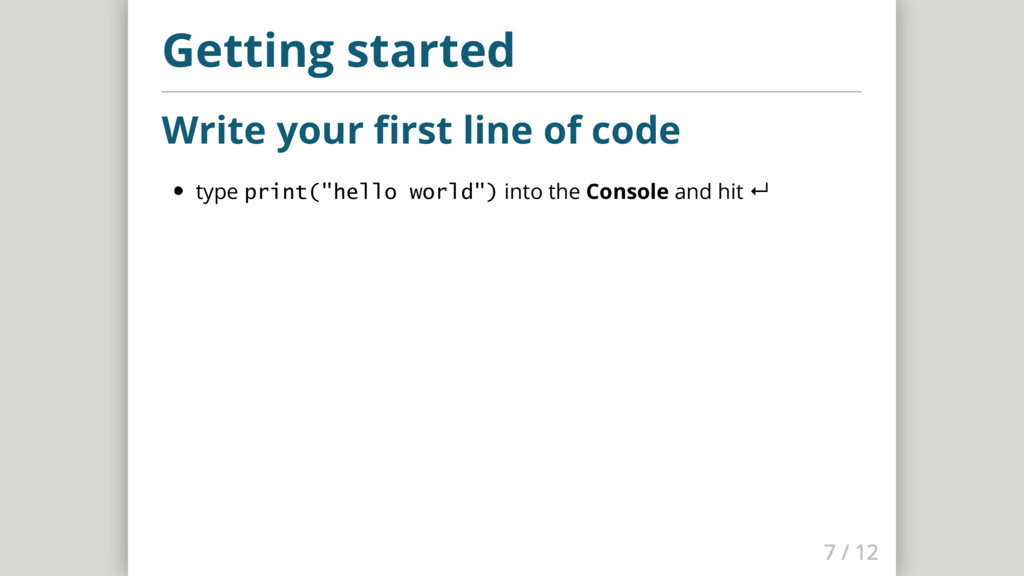Click the word "Getting" in the title
This screenshot has height=576, width=1024.
click(249, 50)
